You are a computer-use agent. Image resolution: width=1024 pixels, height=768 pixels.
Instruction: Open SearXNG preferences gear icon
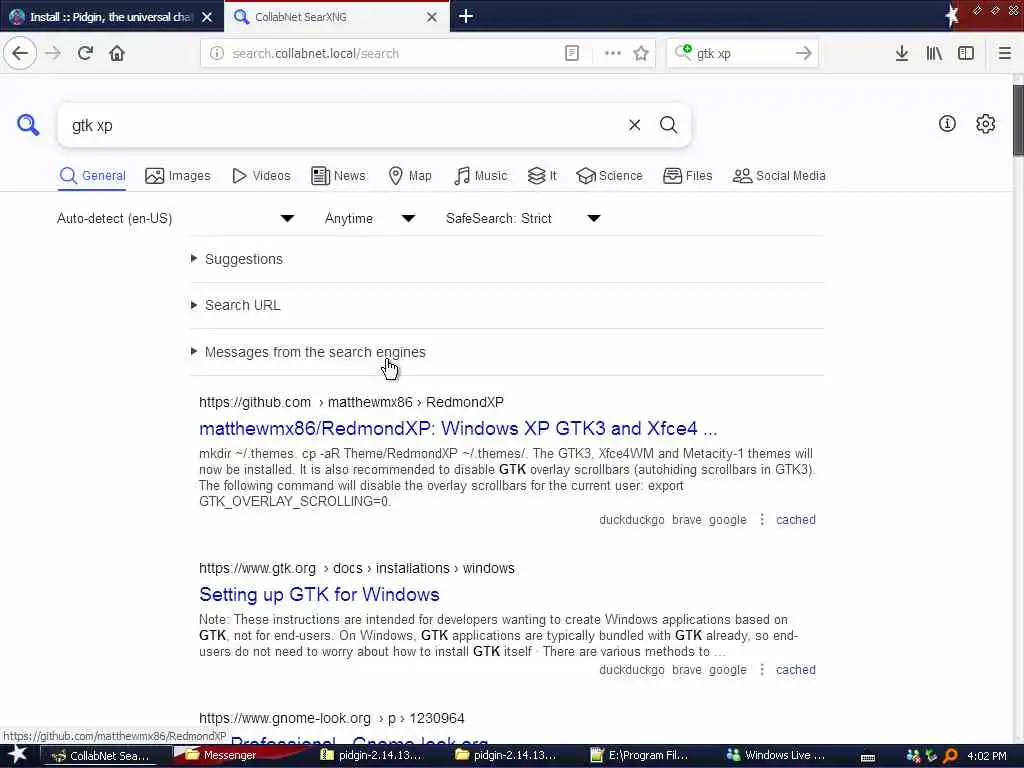coord(985,123)
